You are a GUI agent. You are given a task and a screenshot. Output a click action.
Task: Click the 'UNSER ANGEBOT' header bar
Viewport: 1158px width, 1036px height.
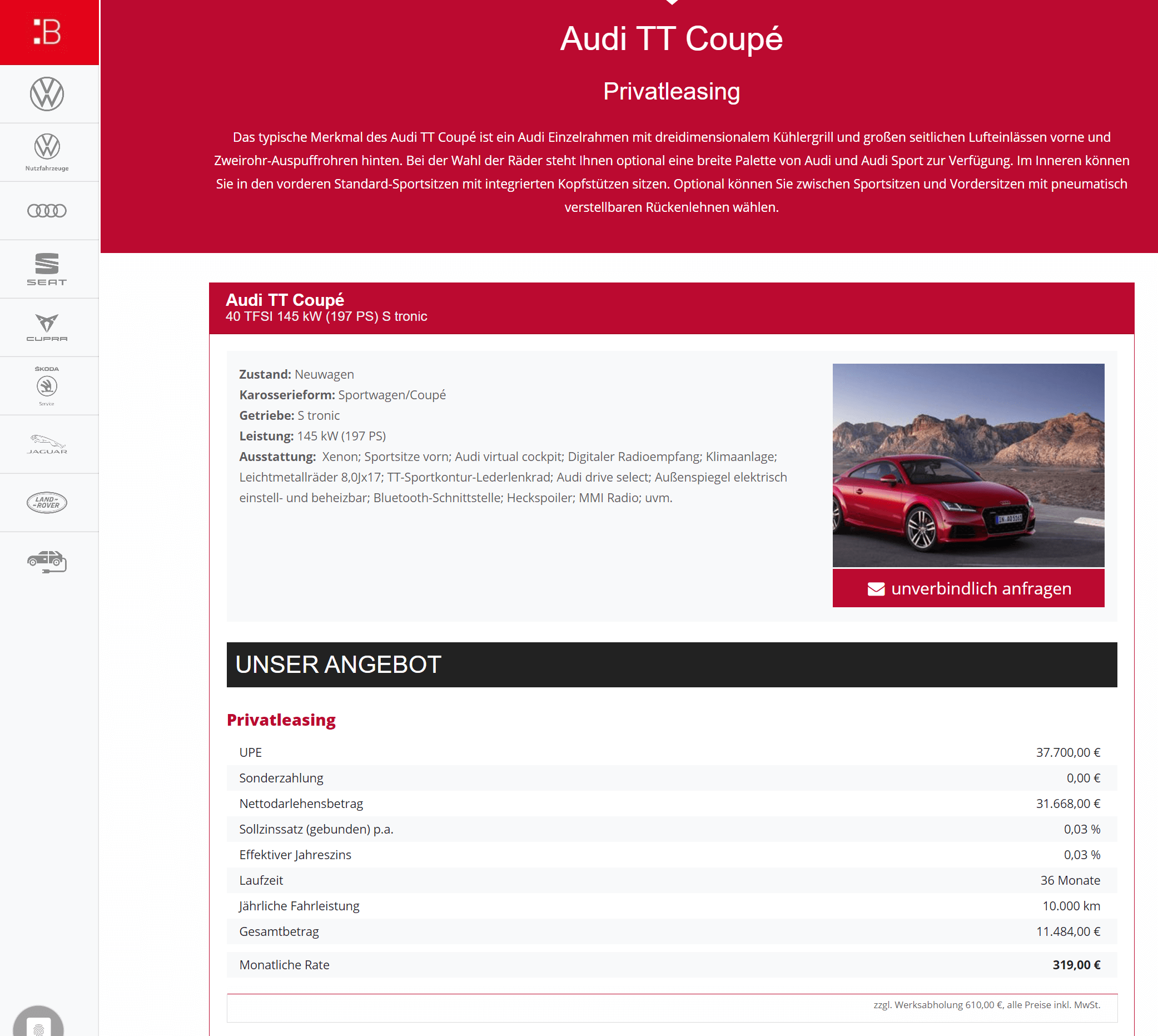(672, 665)
